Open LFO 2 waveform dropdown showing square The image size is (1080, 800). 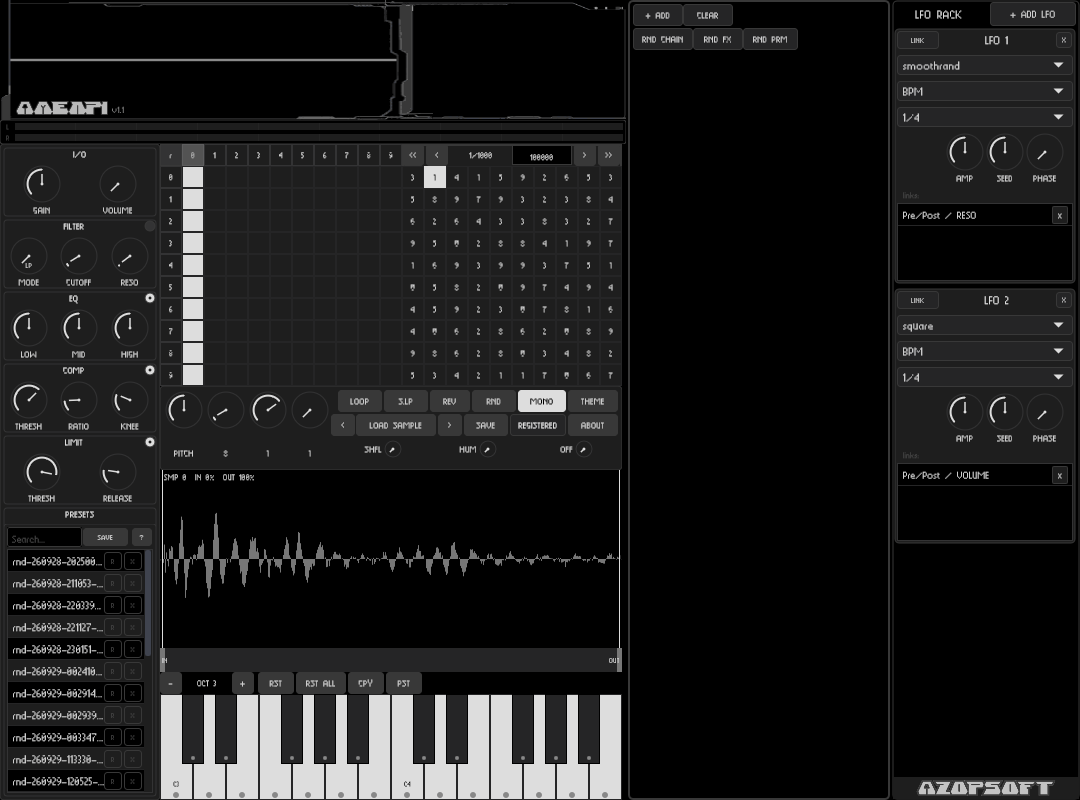click(x=984, y=326)
